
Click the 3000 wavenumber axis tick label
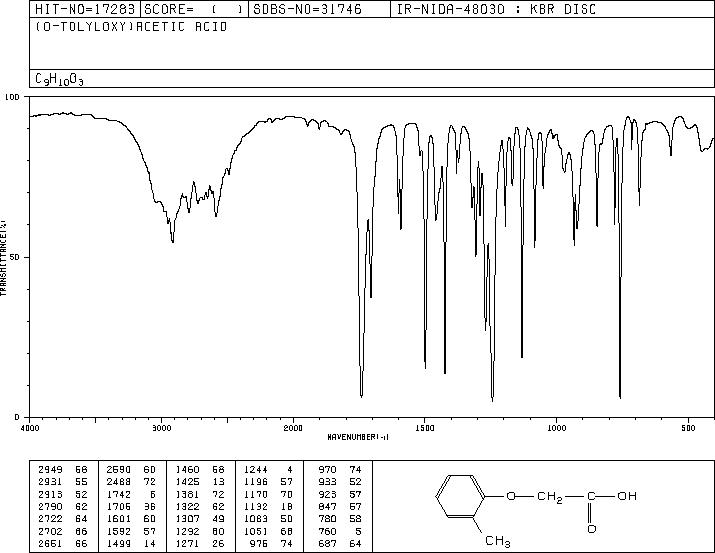pos(161,428)
